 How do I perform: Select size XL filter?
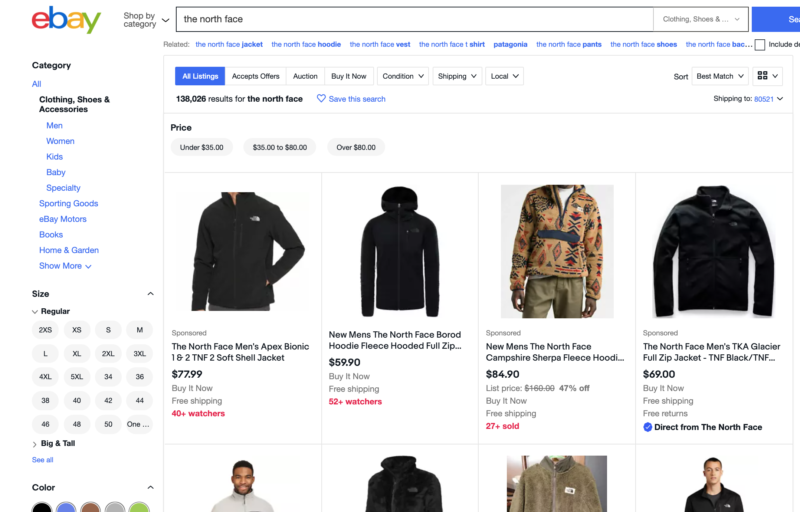coord(77,353)
